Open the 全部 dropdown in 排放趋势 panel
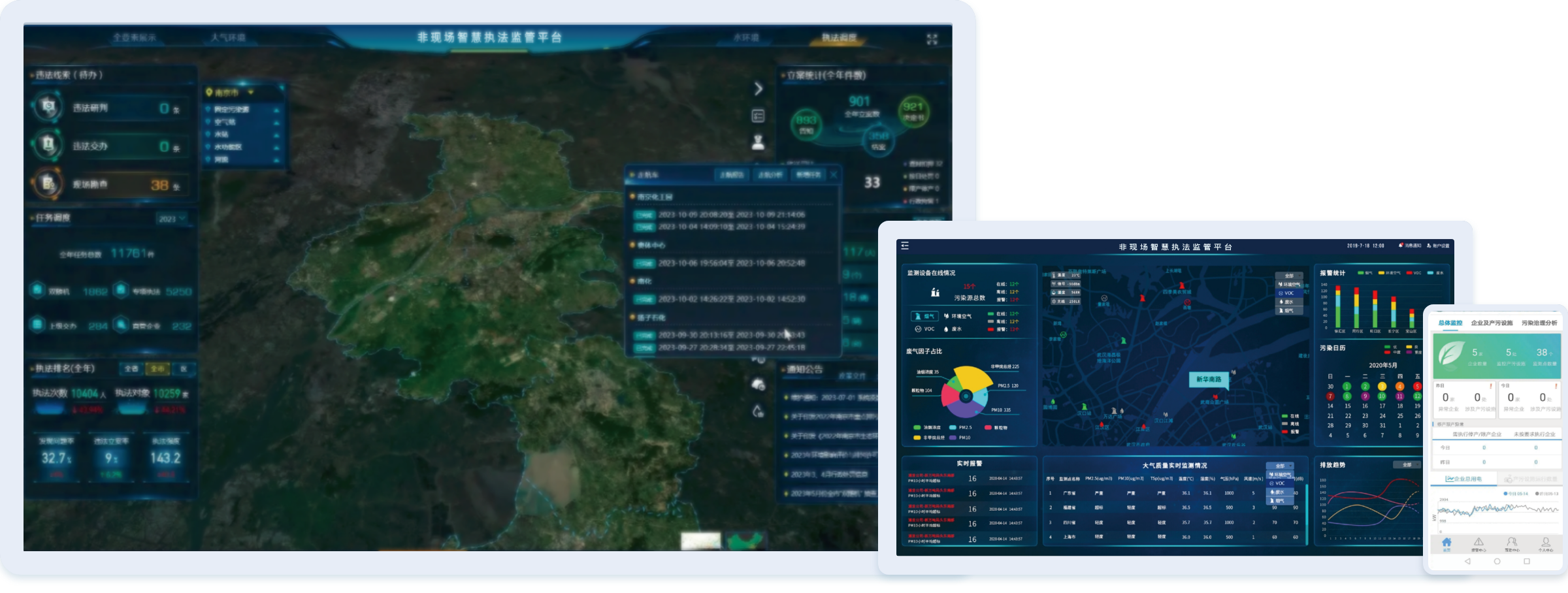The image size is (1568, 593). (1407, 465)
